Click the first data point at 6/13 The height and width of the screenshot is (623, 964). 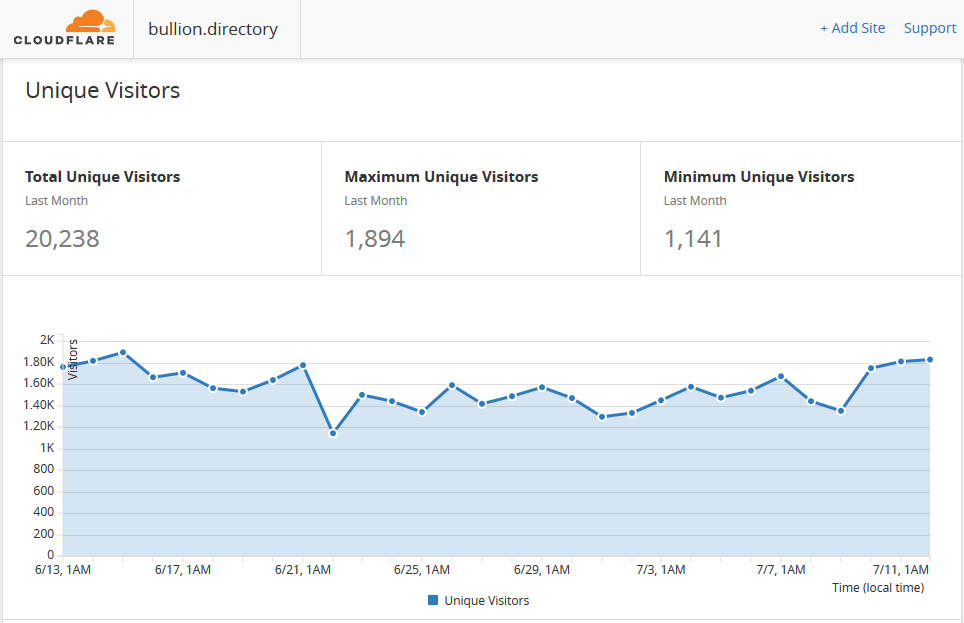[63, 367]
